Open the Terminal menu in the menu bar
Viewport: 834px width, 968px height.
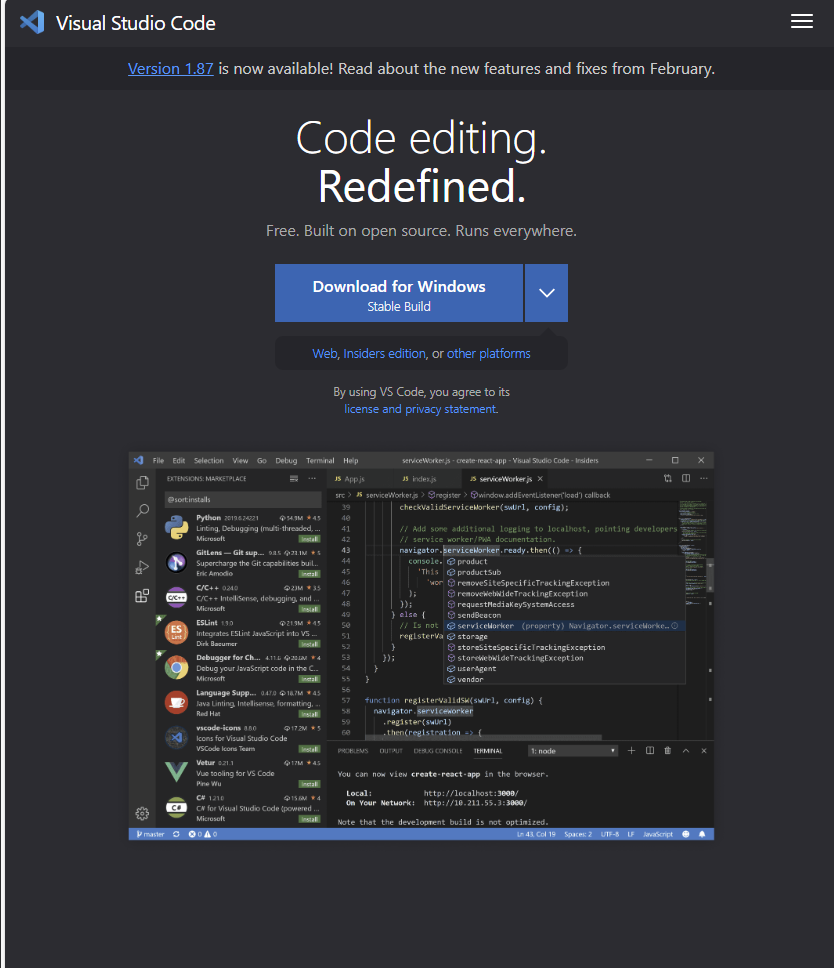(x=320, y=461)
